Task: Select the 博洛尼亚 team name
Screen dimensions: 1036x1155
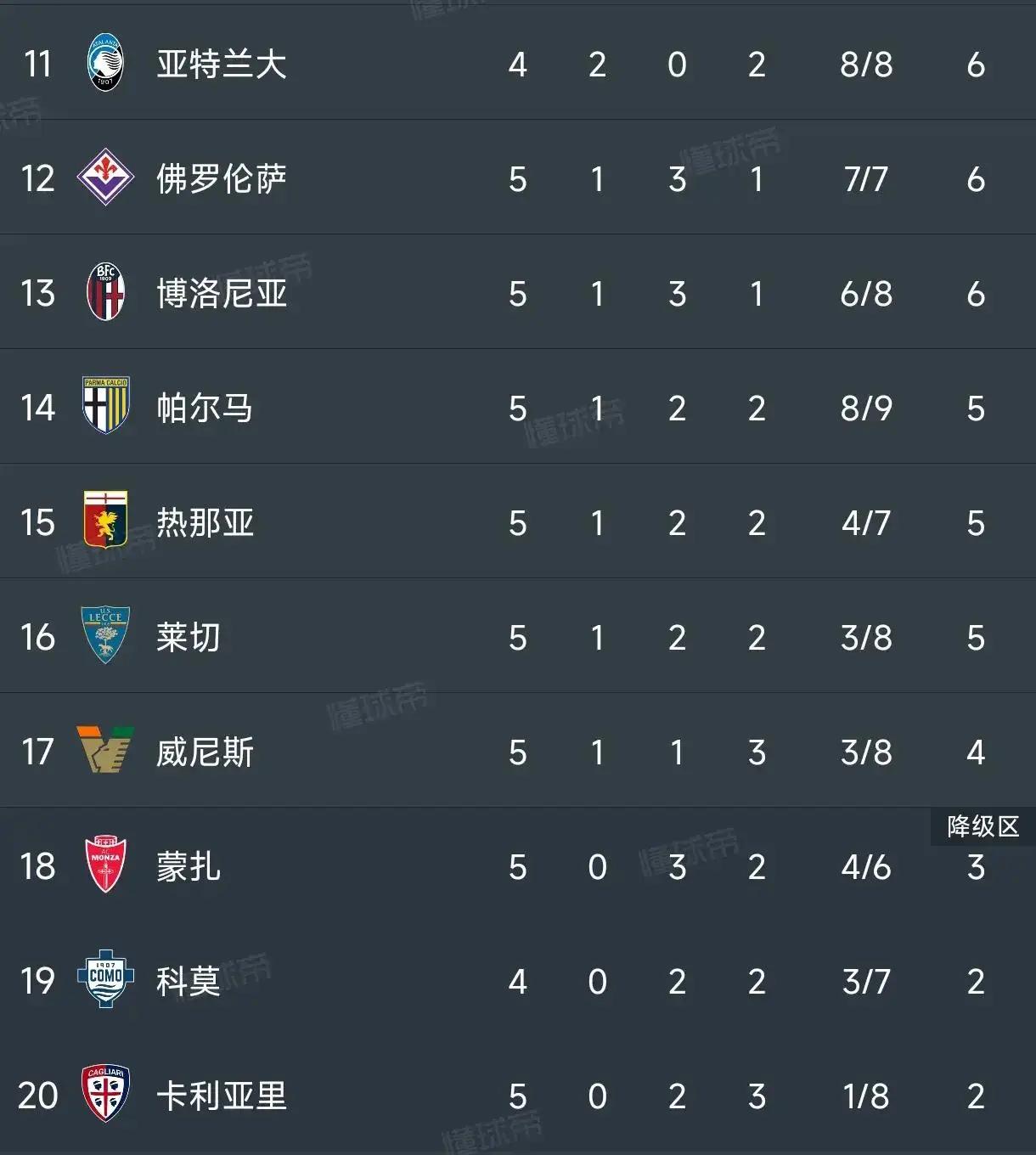Action: (x=222, y=294)
